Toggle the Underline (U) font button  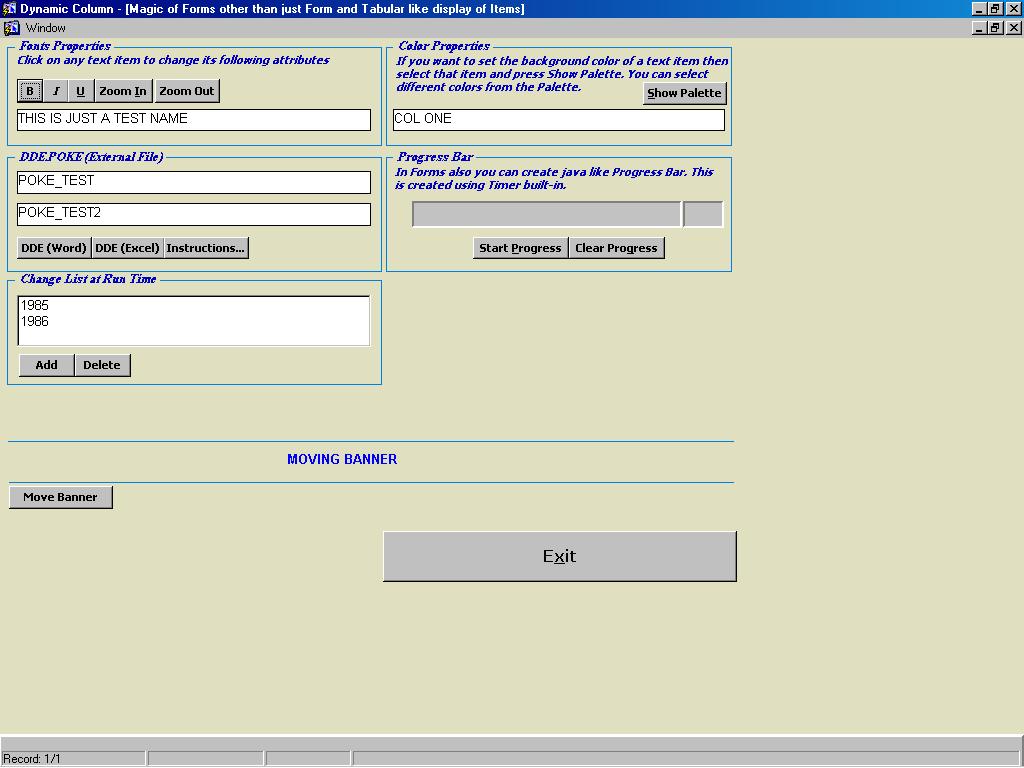coord(81,91)
